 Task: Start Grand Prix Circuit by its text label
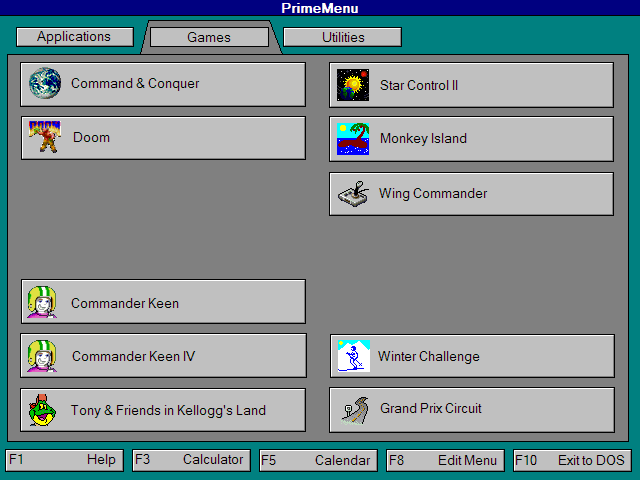point(431,408)
